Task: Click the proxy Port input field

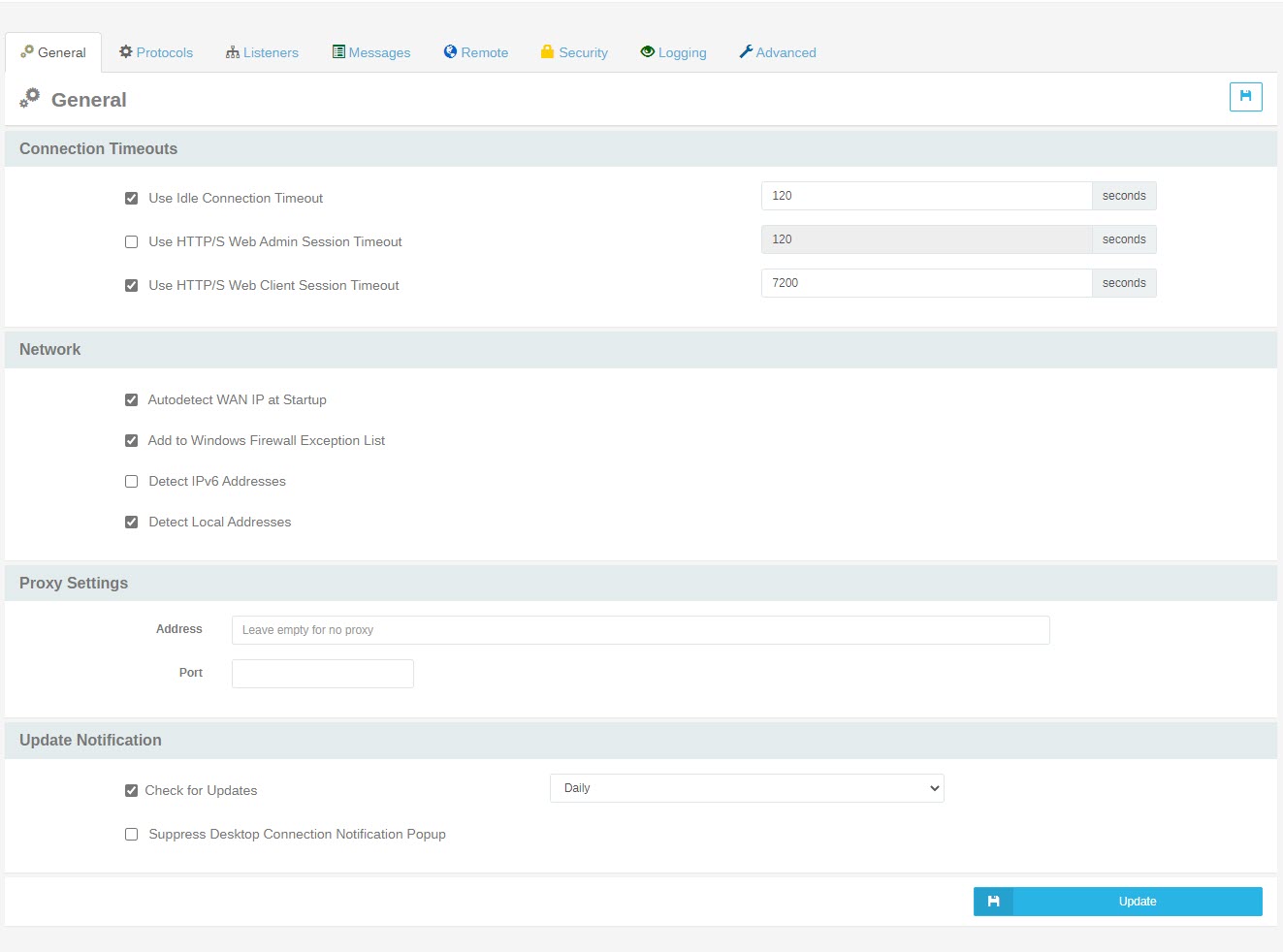Action: pos(323,674)
